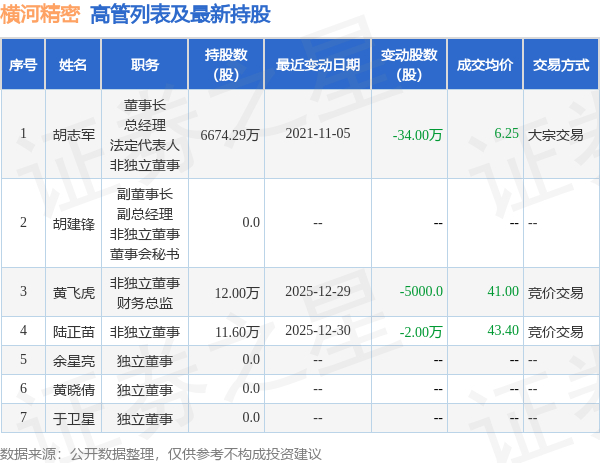Click change value -5000.0
Viewport: 600px width, 463px height.
point(421,291)
